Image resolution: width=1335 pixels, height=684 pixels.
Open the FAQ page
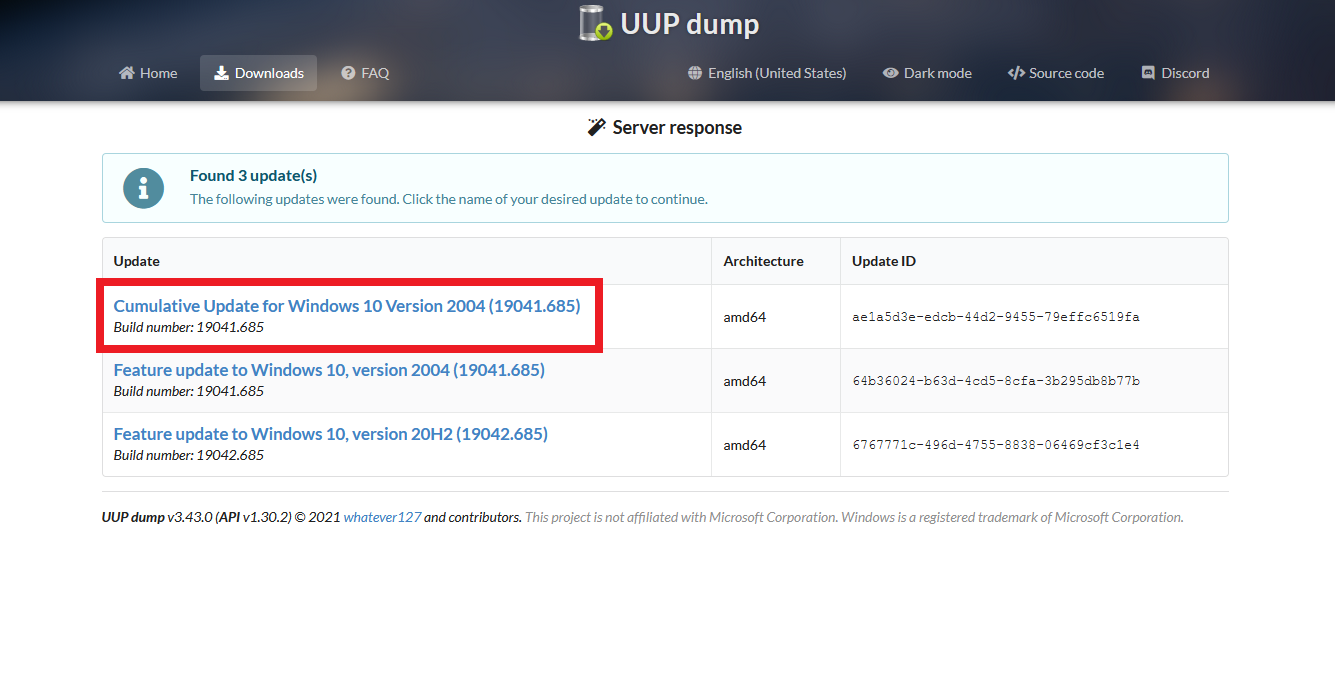tap(365, 73)
